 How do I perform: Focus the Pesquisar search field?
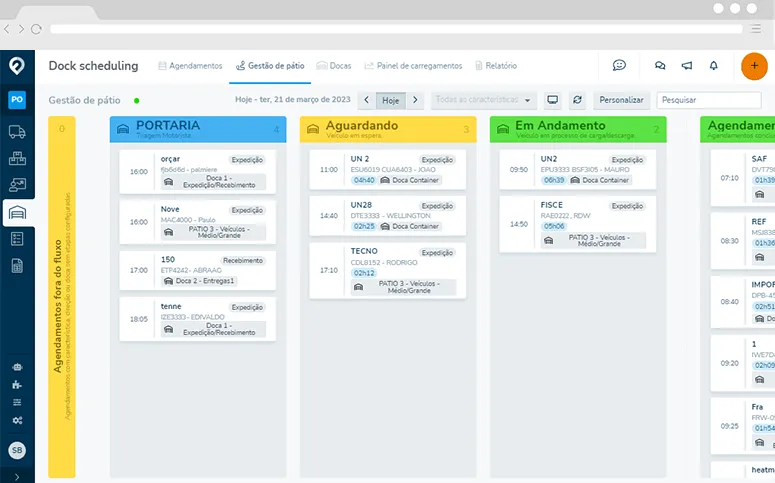[x=709, y=100]
